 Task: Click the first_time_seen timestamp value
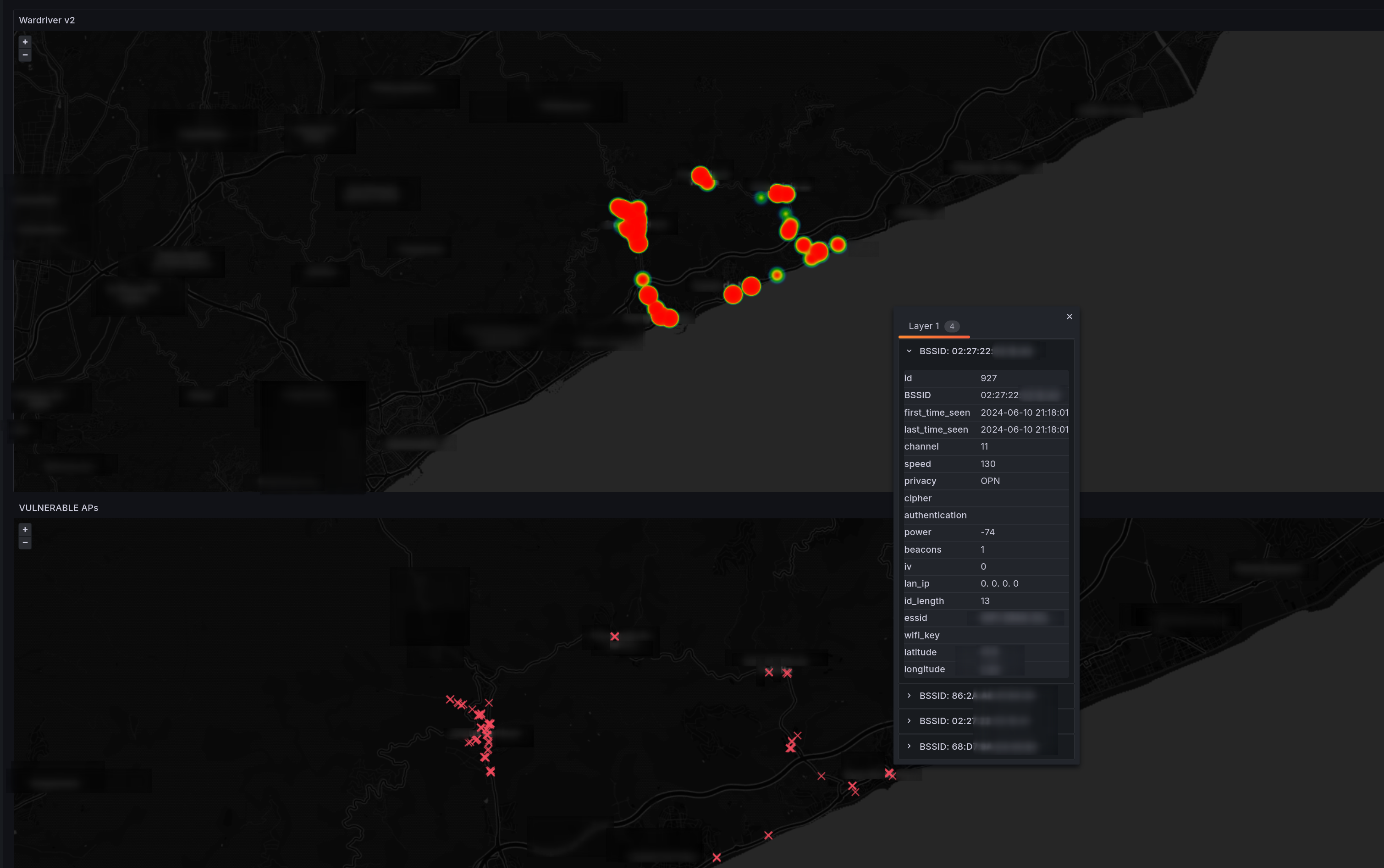point(1024,412)
